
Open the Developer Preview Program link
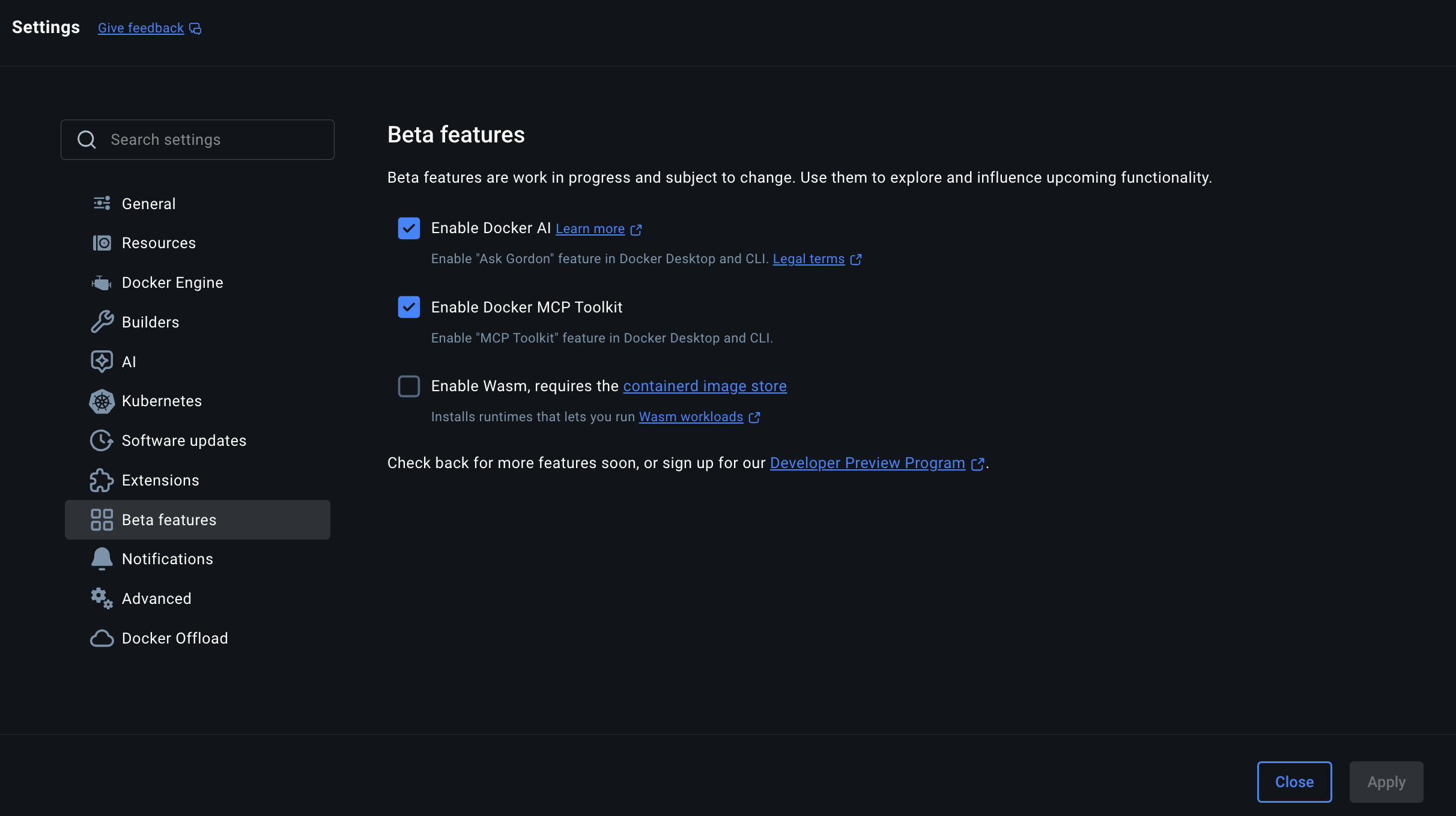pyautogui.click(x=867, y=463)
